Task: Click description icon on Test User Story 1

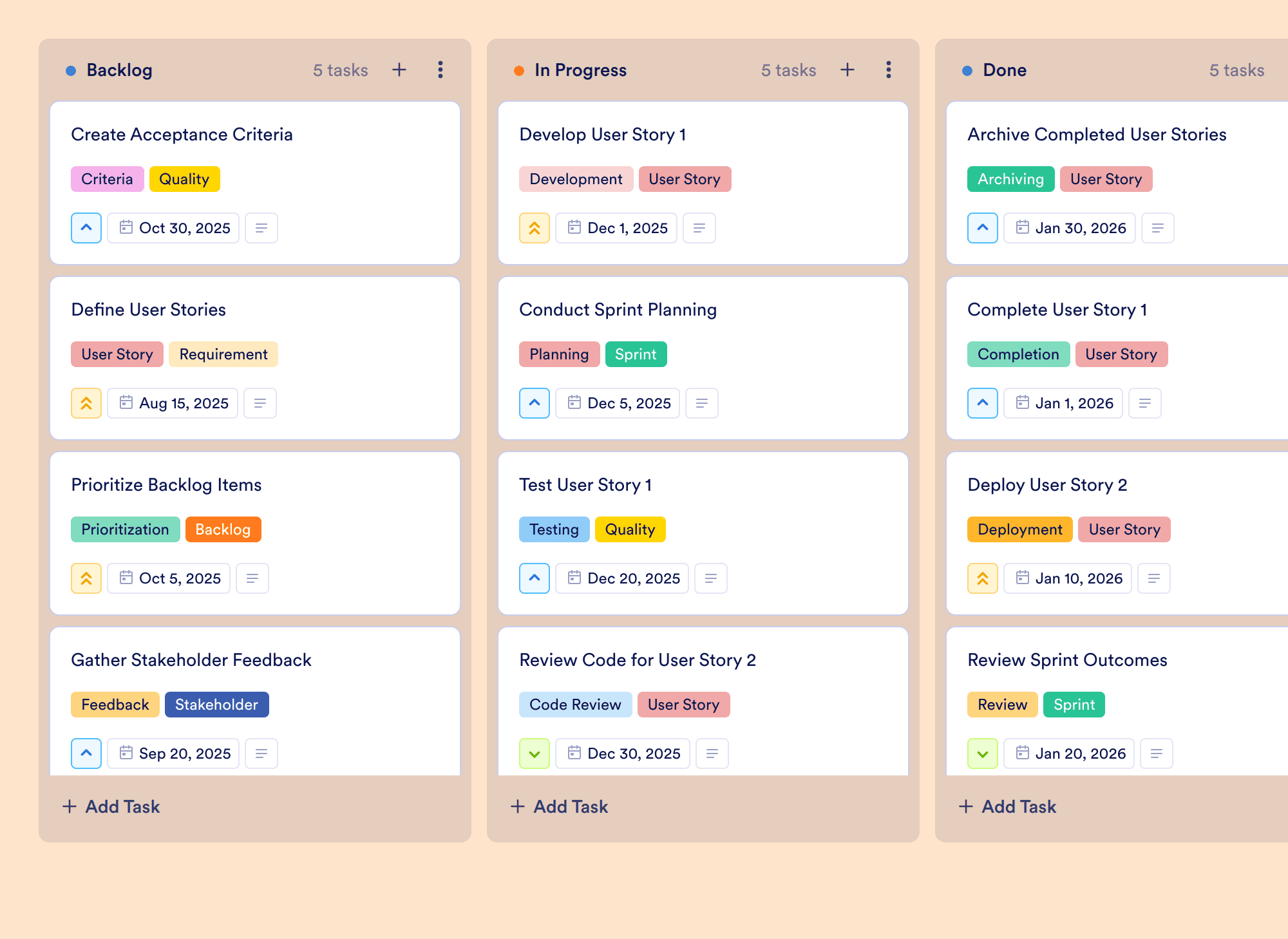Action: pos(711,578)
